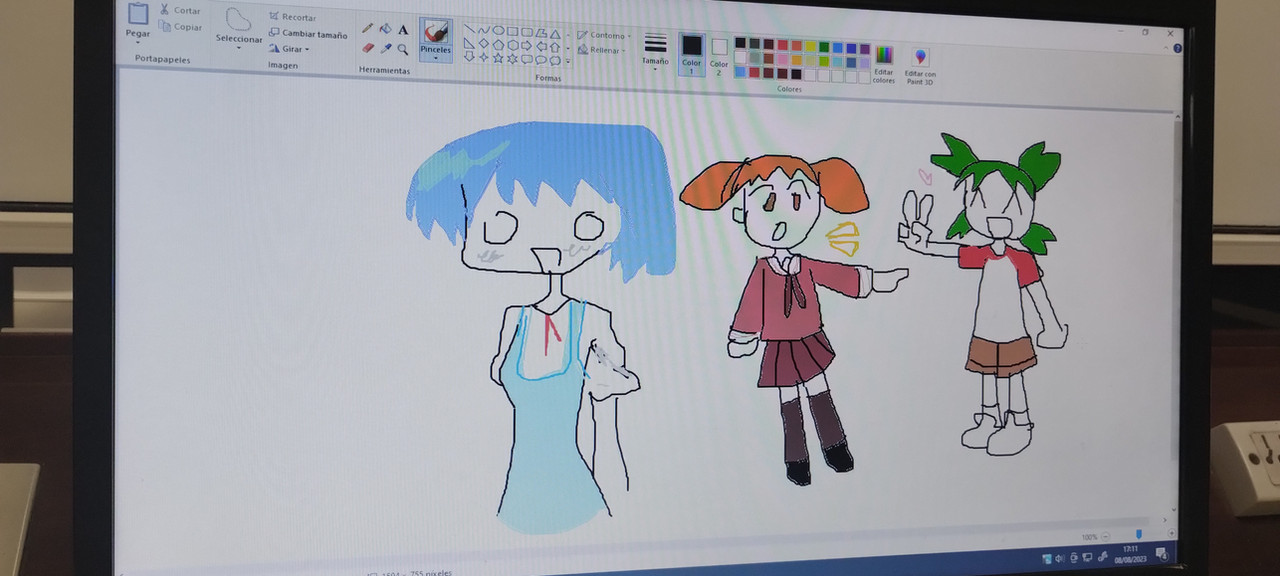Image resolution: width=1280 pixels, height=576 pixels.
Task: Select the Pentagon shape
Action: point(498,45)
